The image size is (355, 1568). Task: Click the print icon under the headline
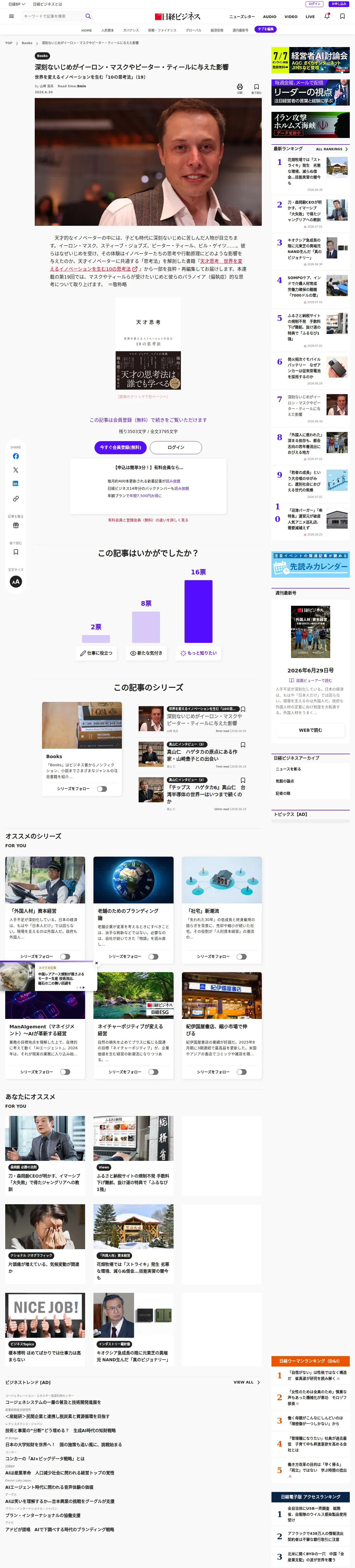pyautogui.click(x=240, y=88)
